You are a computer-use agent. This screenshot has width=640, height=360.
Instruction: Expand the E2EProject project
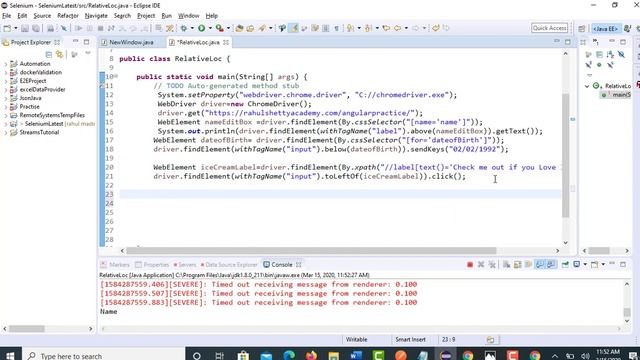6,81
